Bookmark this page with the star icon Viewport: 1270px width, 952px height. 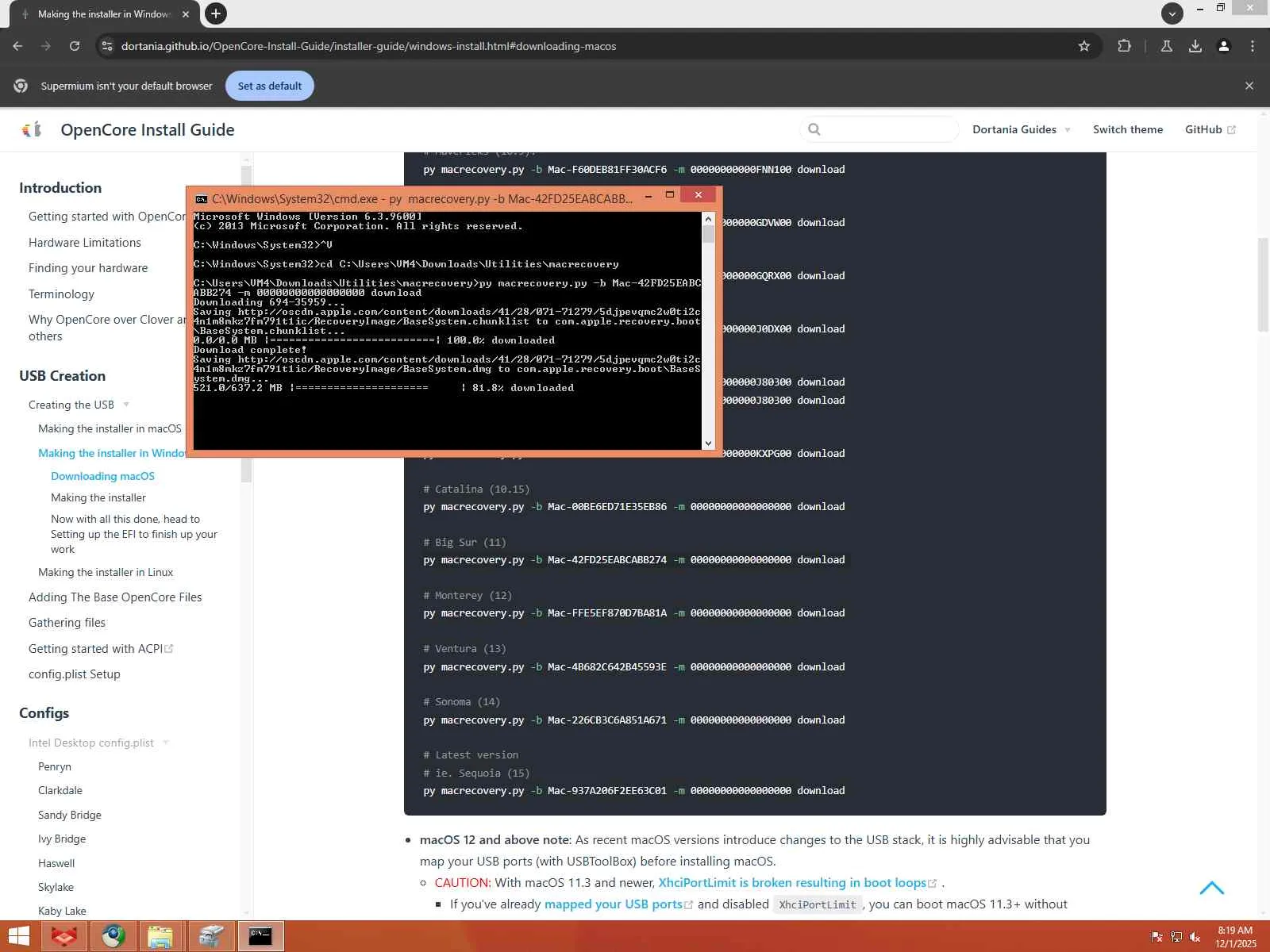1084,46
